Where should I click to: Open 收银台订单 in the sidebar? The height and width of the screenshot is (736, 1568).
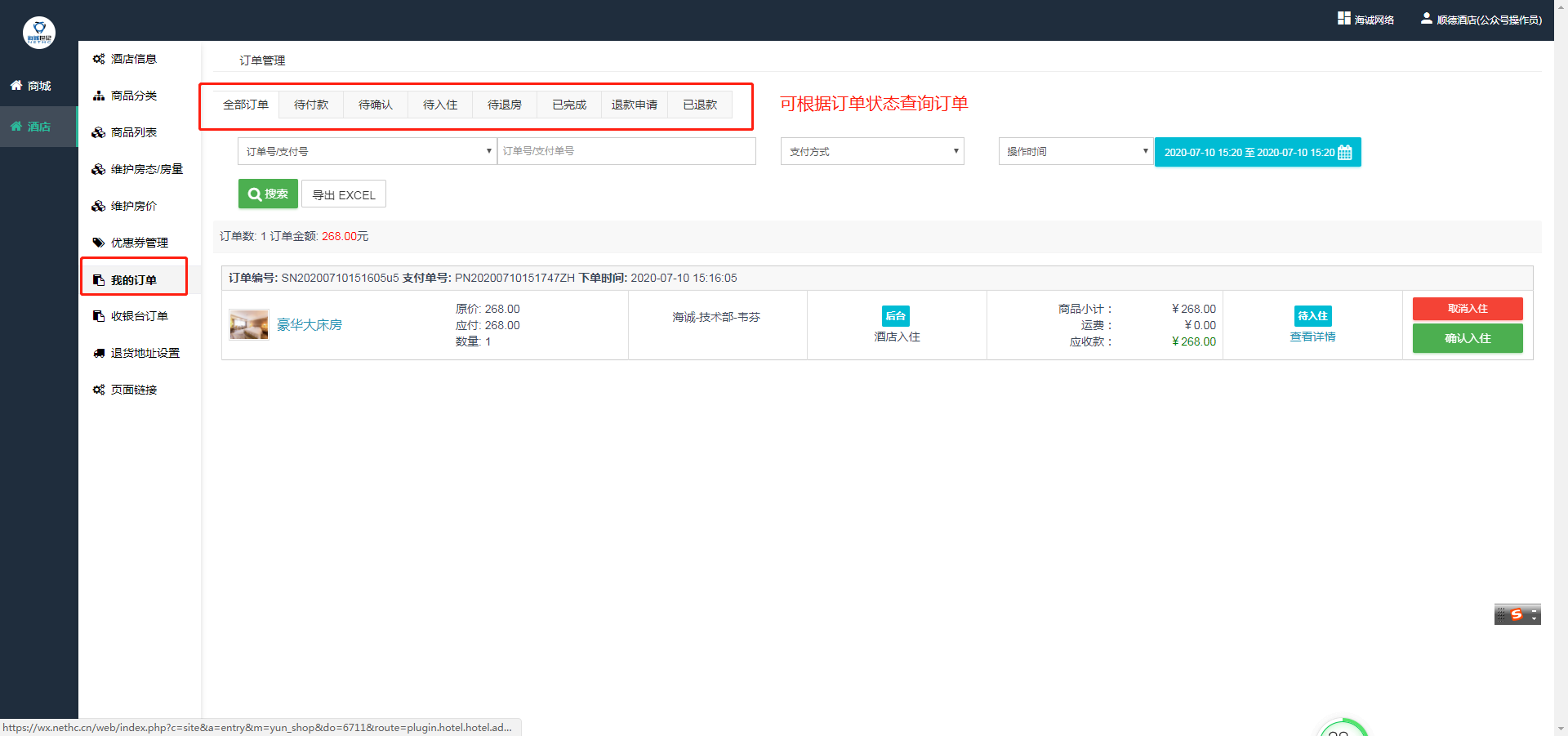[140, 316]
